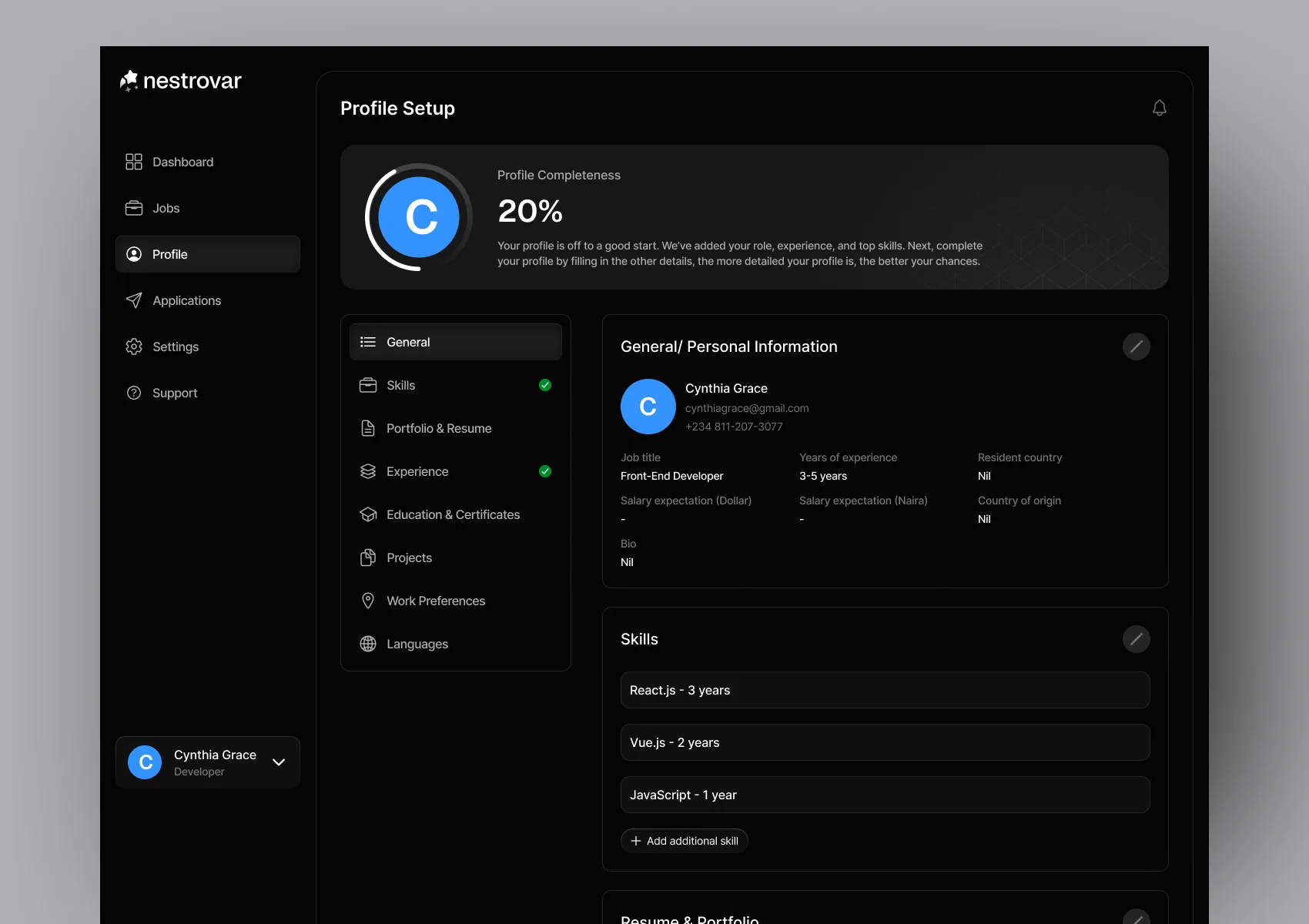Click the plus icon in Add additional skill
1309x924 pixels.
tap(636, 841)
